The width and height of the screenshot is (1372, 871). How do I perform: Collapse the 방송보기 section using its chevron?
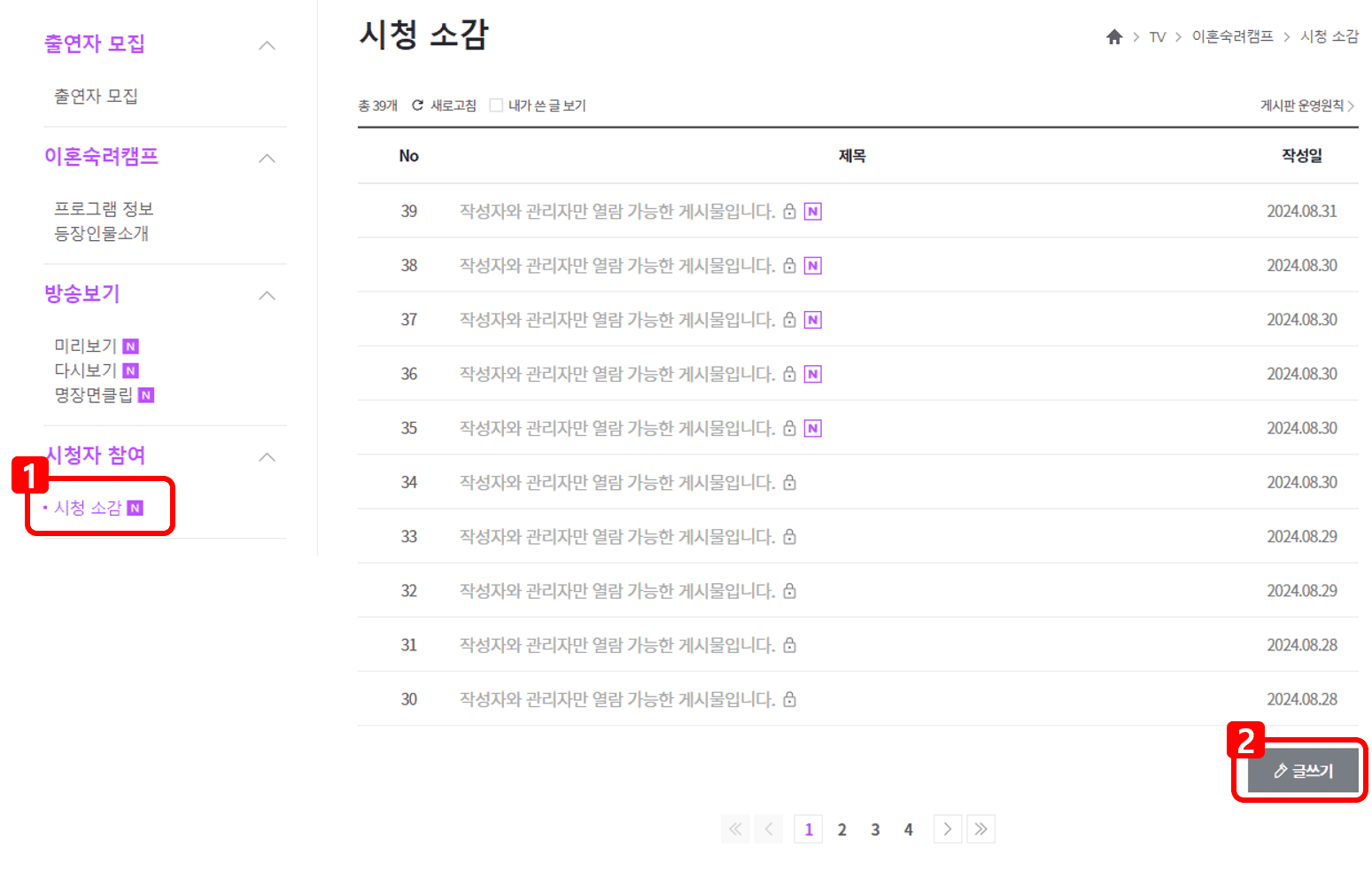[267, 295]
